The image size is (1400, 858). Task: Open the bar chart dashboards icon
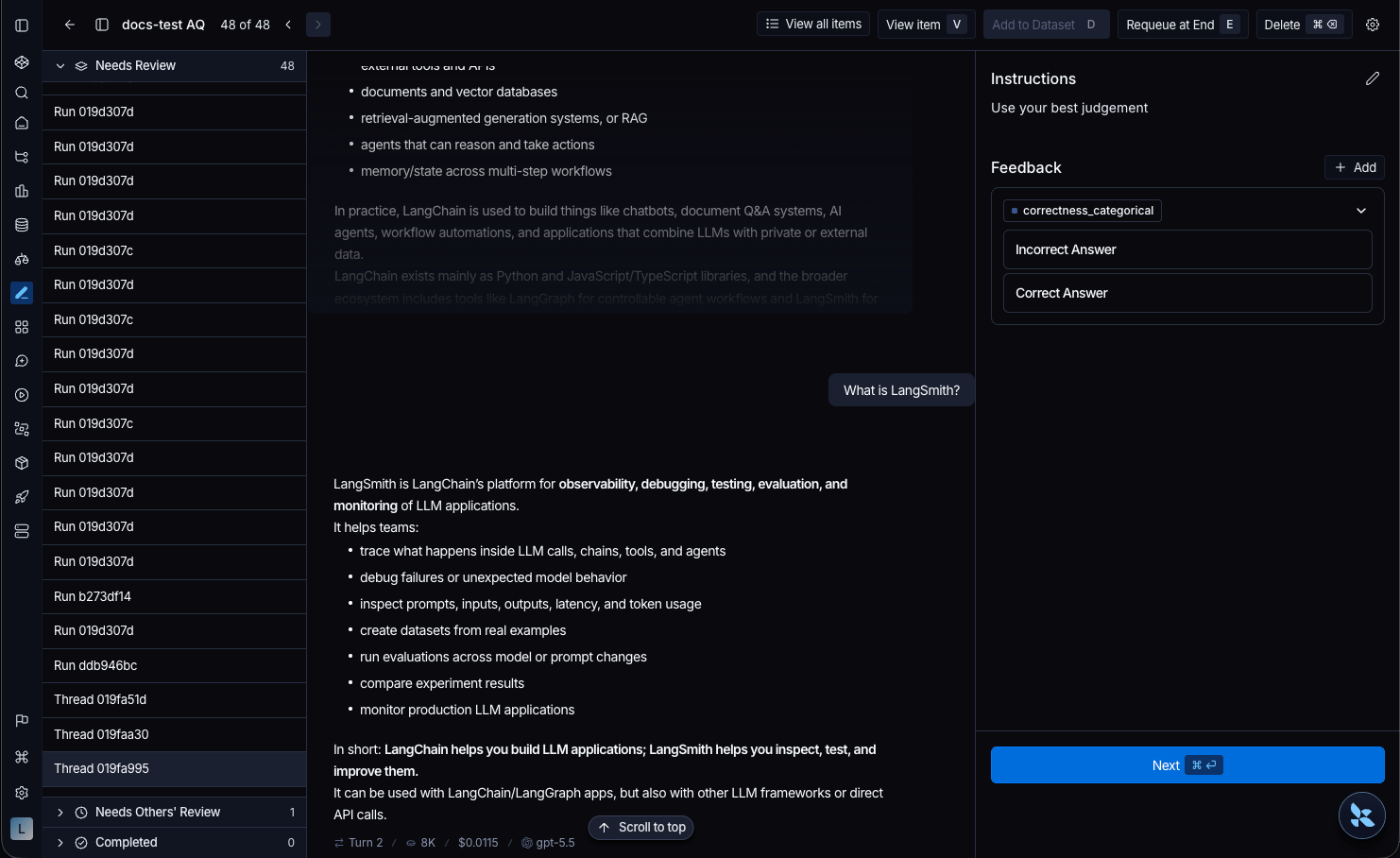click(22, 191)
